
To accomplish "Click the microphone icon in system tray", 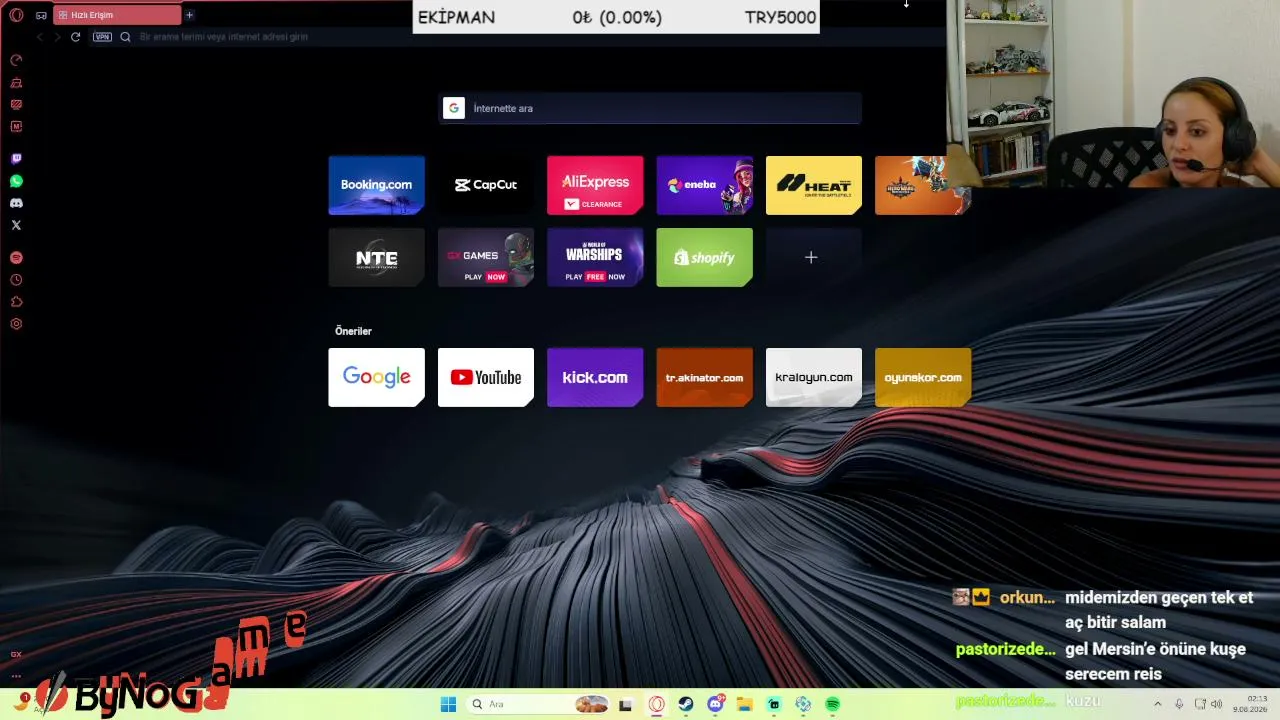I will (x=1180, y=704).
